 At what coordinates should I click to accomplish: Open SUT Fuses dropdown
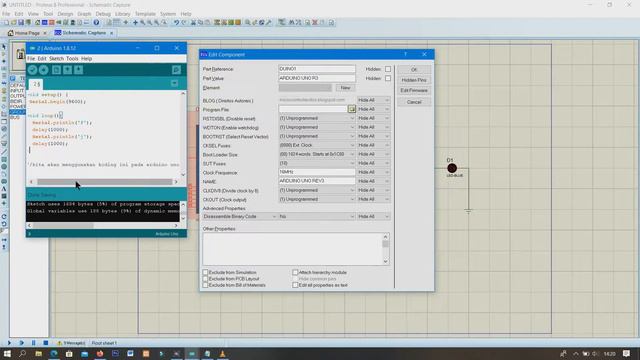[317, 163]
